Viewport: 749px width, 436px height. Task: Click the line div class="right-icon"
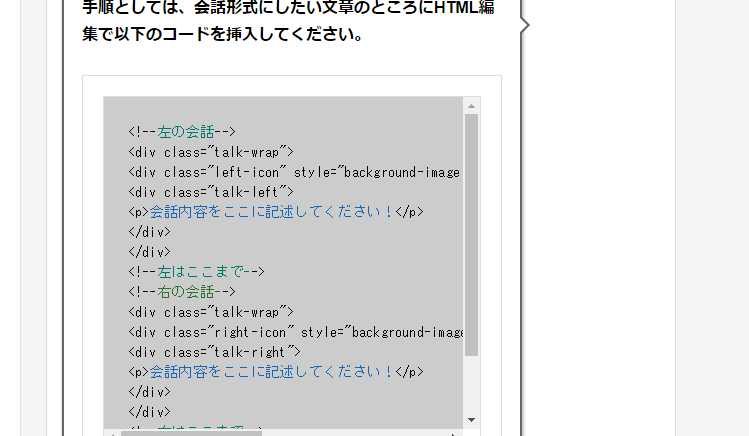(x=296, y=332)
